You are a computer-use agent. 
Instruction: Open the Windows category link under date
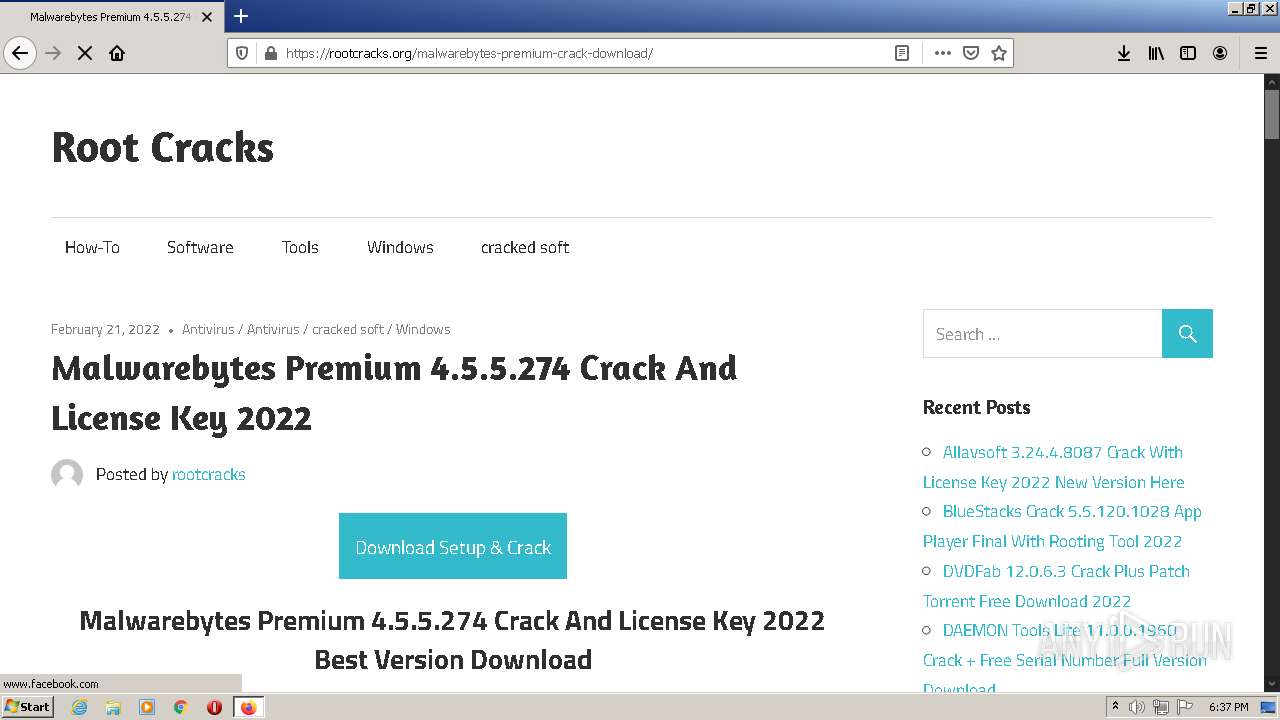point(423,329)
